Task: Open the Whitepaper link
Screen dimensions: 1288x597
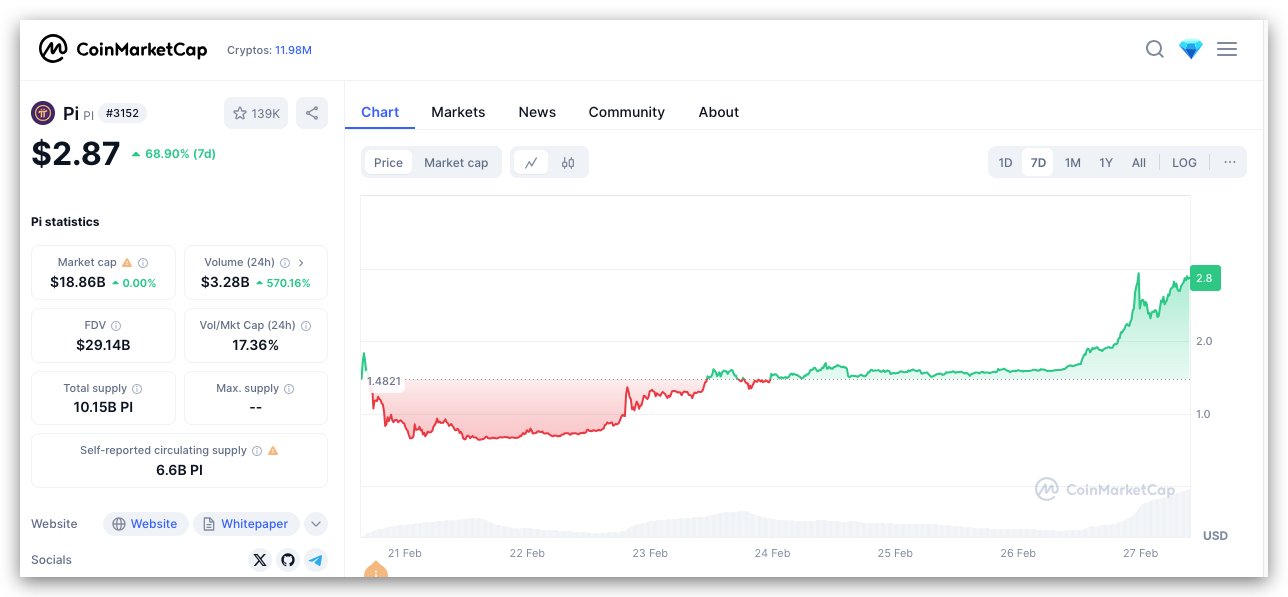Action: 246,524
